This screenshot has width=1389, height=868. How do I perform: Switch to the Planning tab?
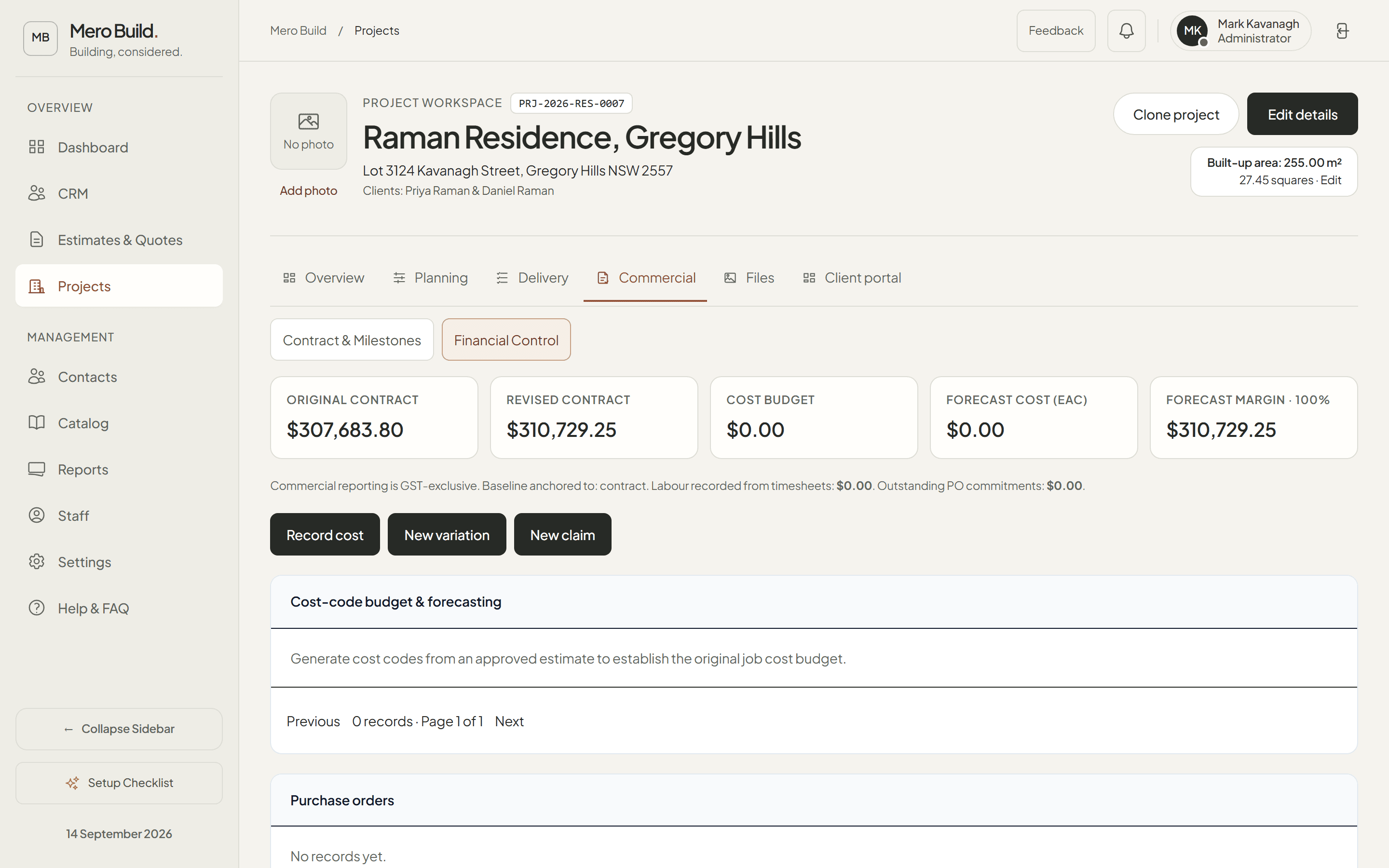click(431, 278)
